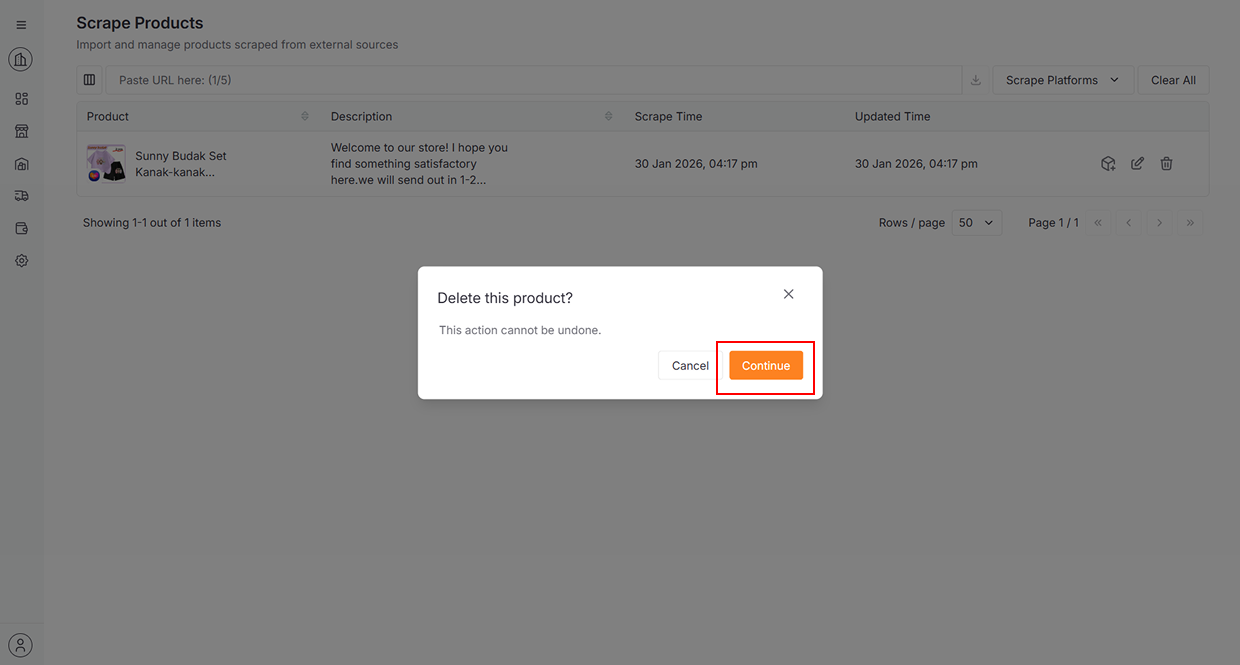Cancel the delete product dialog
The height and width of the screenshot is (665, 1240).
coord(690,365)
